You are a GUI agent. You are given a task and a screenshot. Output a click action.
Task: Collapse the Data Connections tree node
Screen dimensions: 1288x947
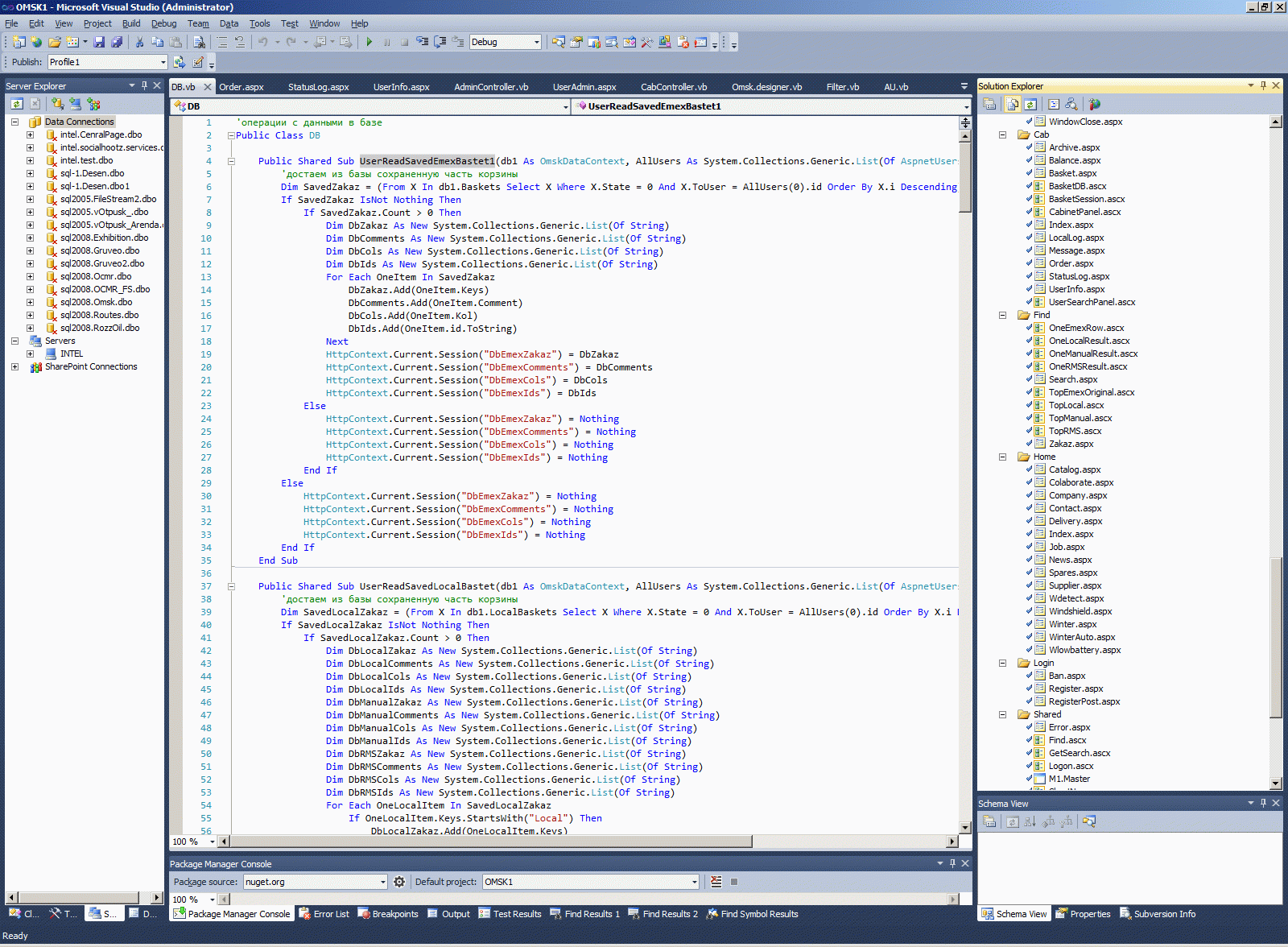point(14,122)
